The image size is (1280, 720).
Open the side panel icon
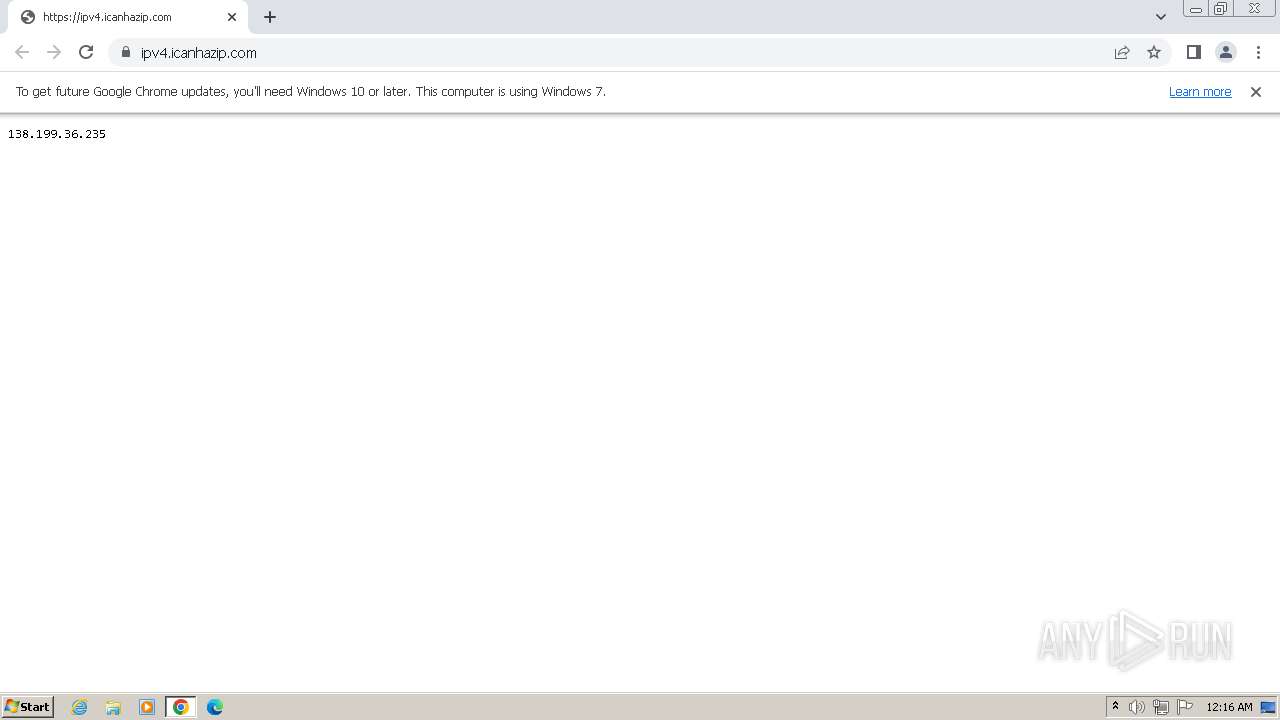pos(1194,52)
